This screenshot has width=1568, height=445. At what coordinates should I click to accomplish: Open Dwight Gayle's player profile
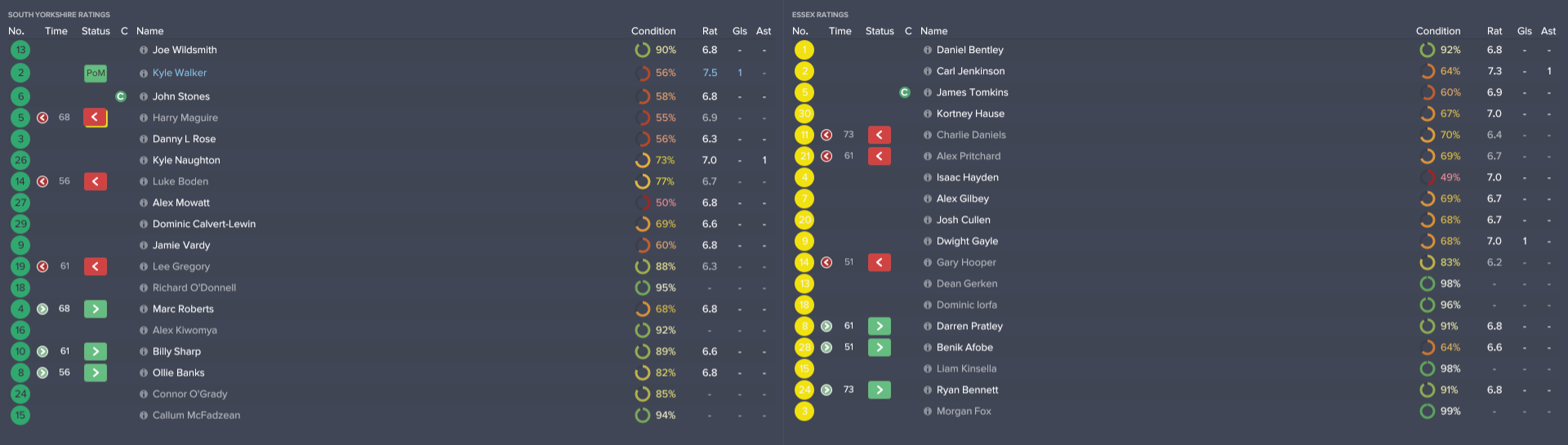[x=967, y=241]
